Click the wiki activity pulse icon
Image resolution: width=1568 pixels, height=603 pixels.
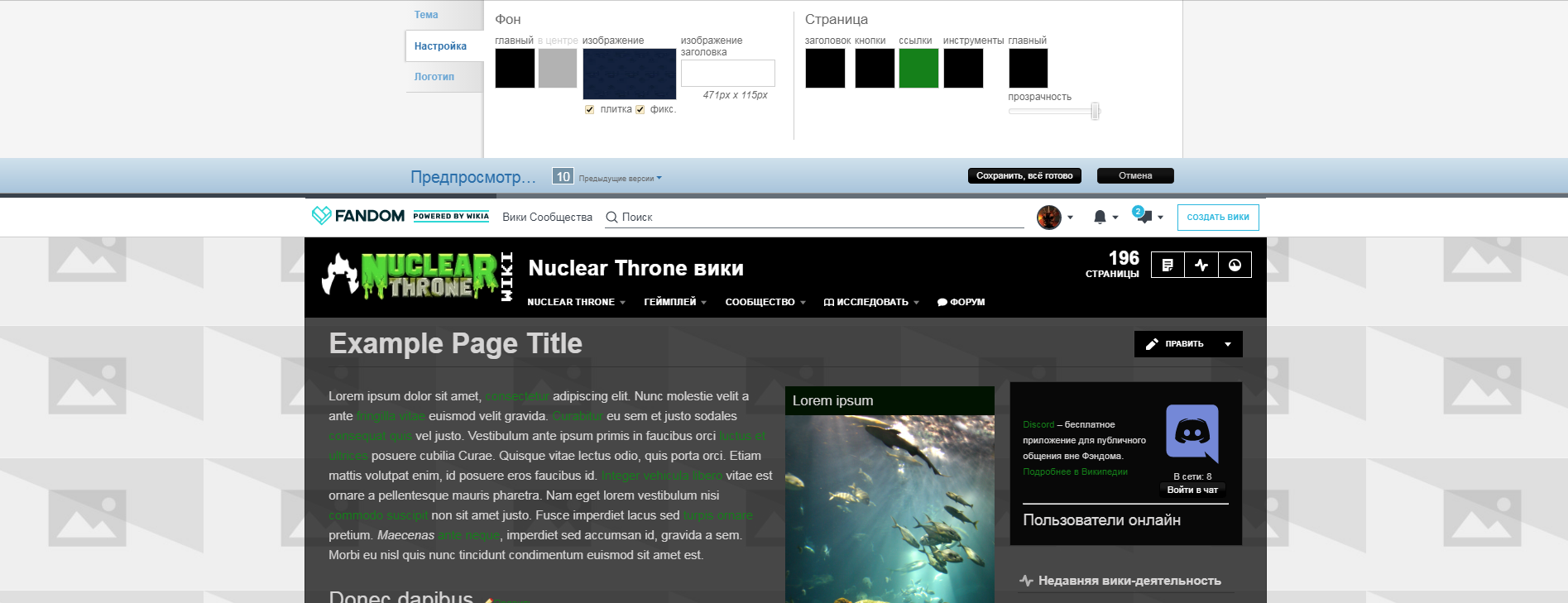pos(1201,265)
